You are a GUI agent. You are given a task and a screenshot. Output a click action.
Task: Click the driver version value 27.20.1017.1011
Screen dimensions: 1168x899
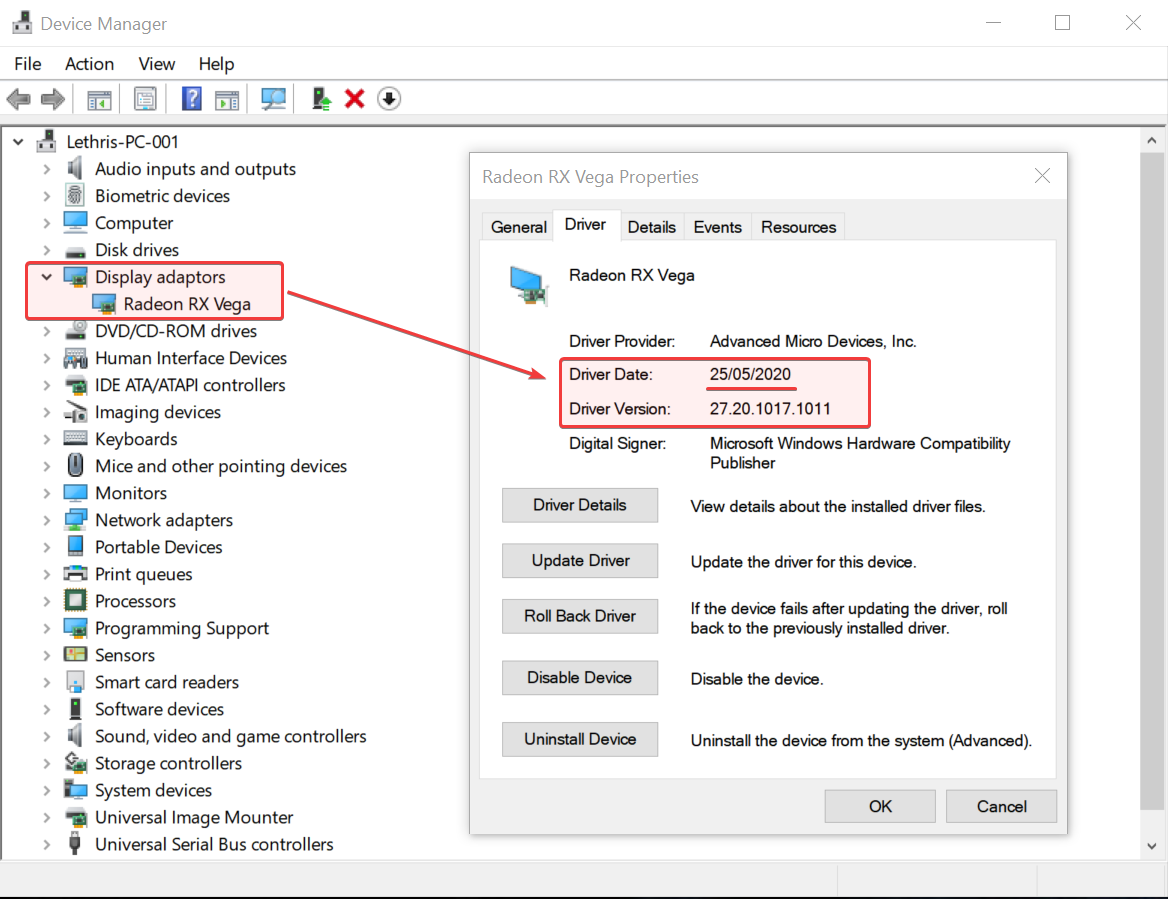[x=769, y=409]
